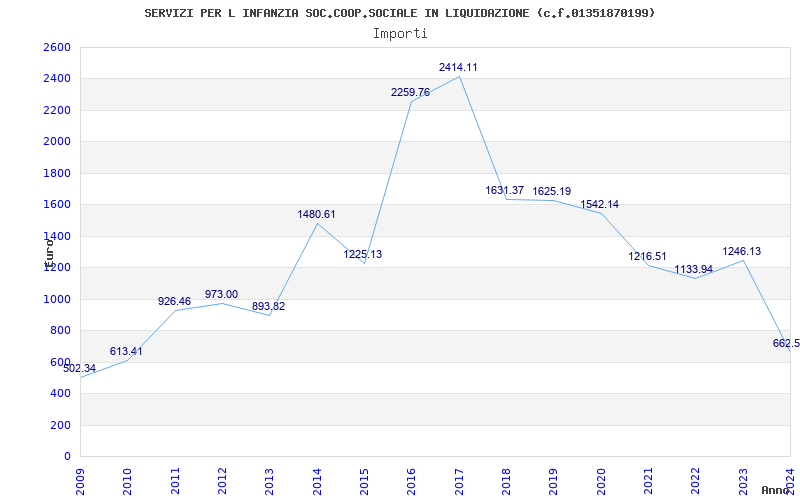Click the 662.5 value label at 2024

[x=786, y=343]
